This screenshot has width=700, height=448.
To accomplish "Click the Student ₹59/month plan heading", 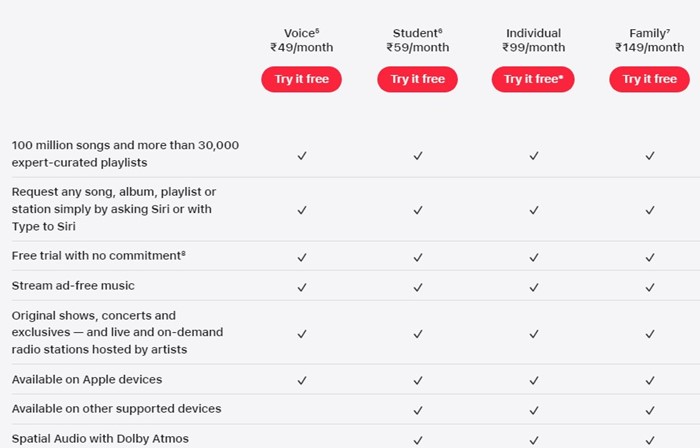I will pyautogui.click(x=417, y=40).
